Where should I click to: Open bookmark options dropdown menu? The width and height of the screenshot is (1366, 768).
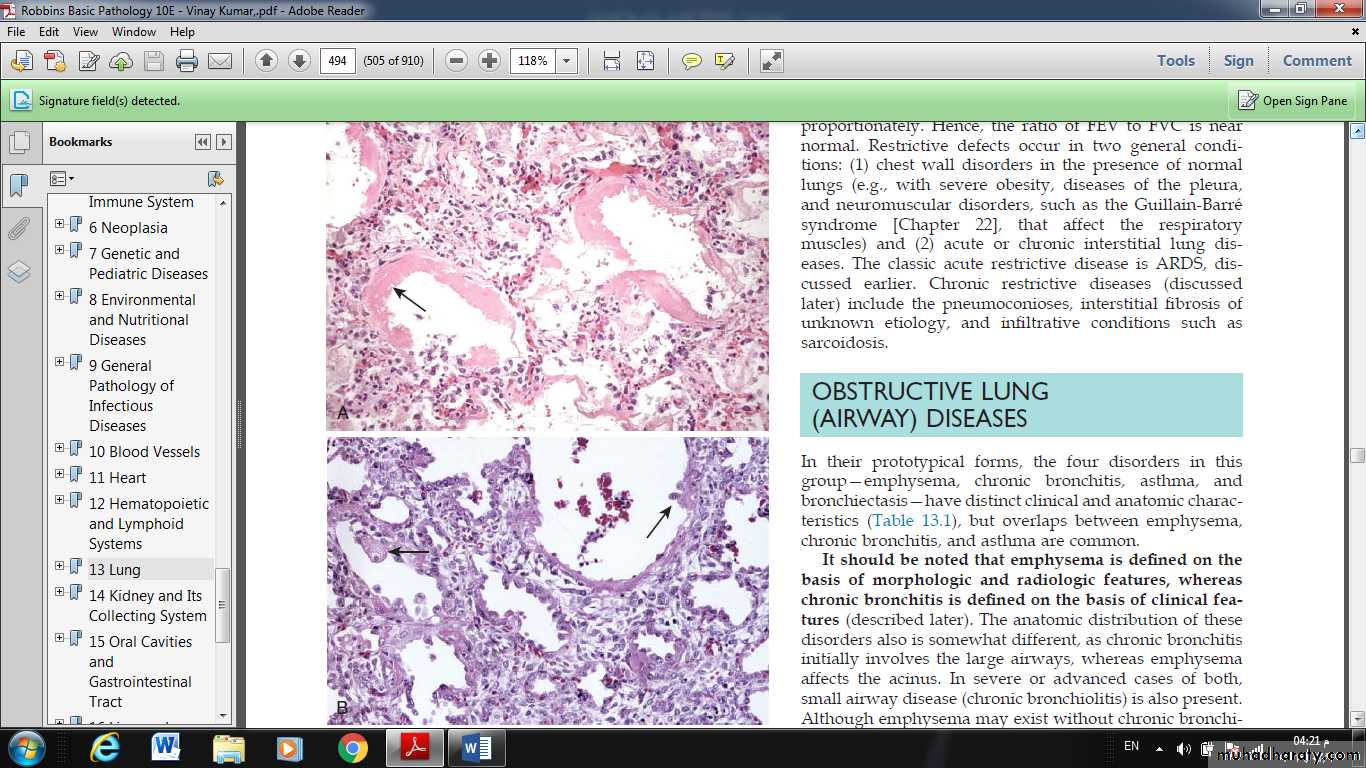pos(62,179)
